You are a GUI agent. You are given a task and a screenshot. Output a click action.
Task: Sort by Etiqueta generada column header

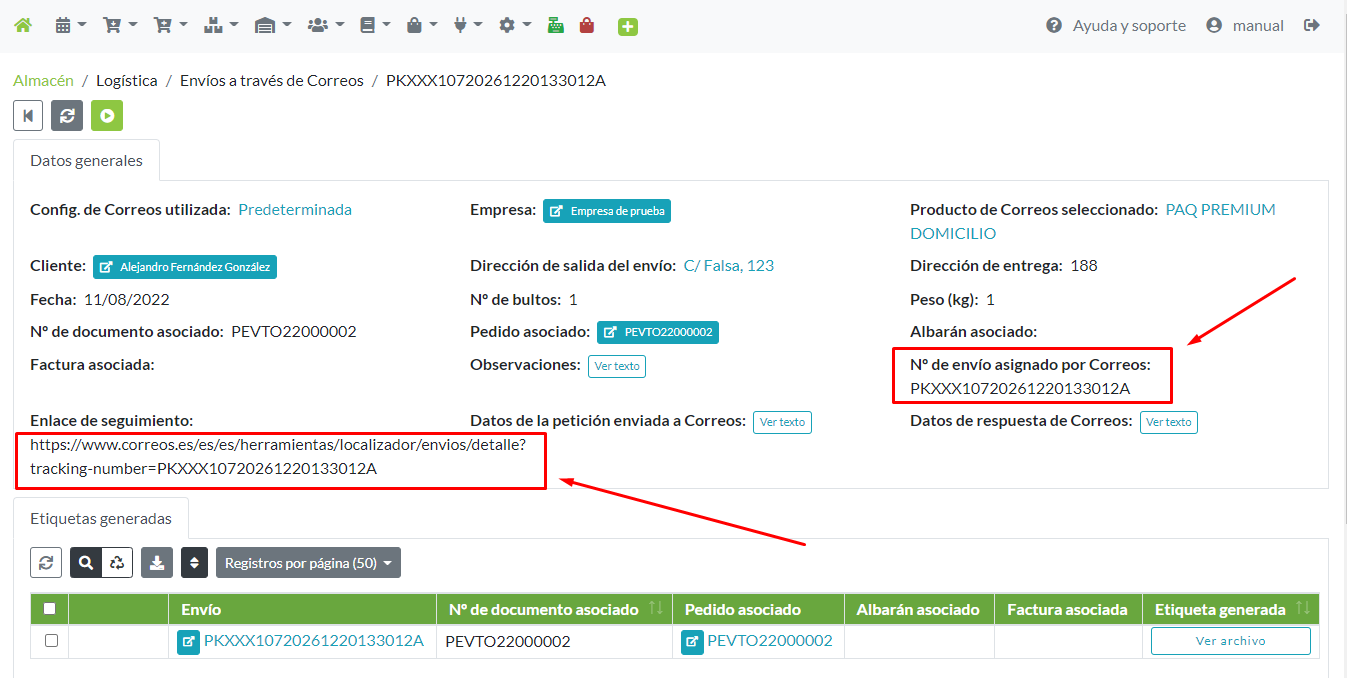[x=1230, y=609]
